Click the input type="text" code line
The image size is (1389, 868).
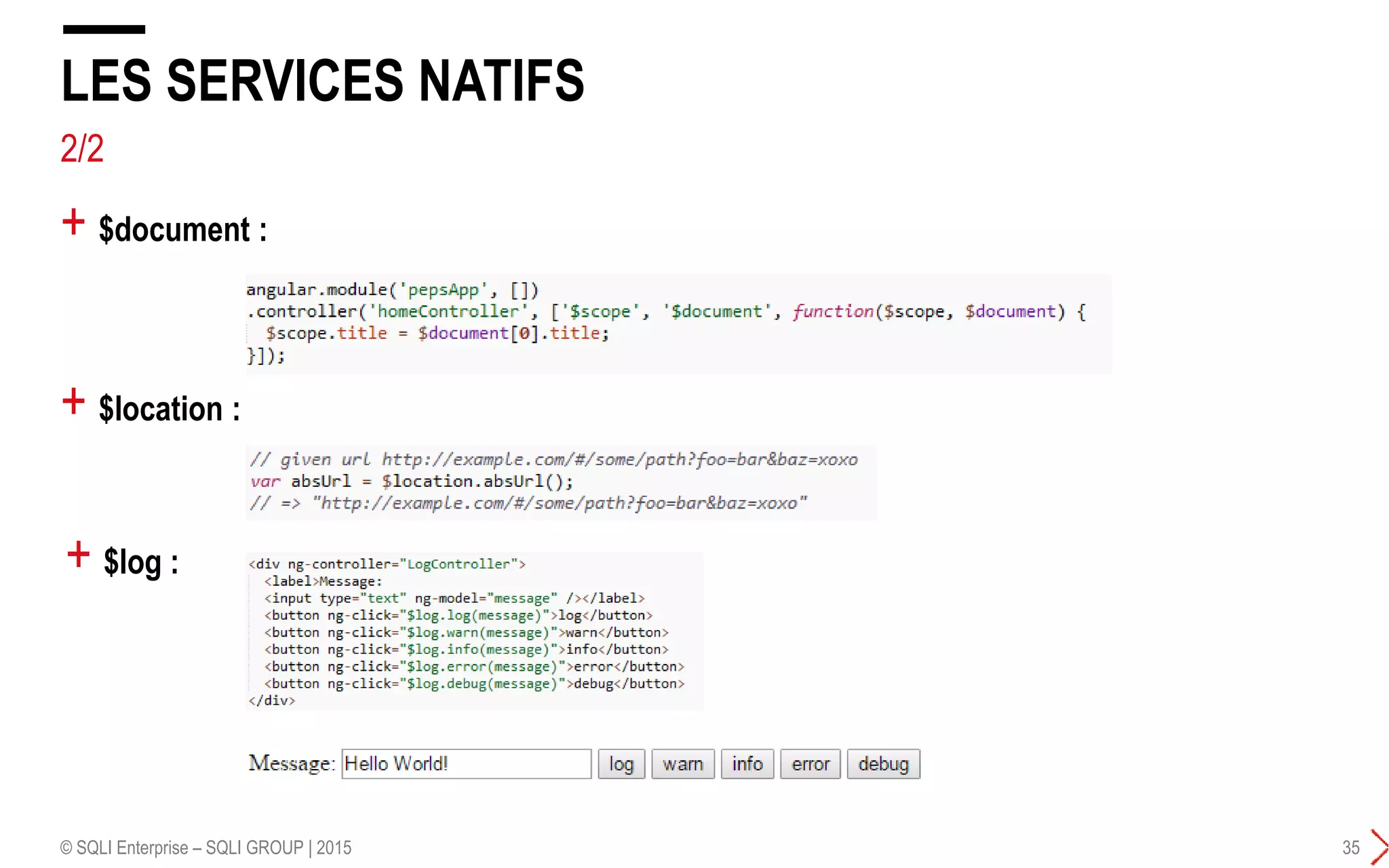click(454, 598)
